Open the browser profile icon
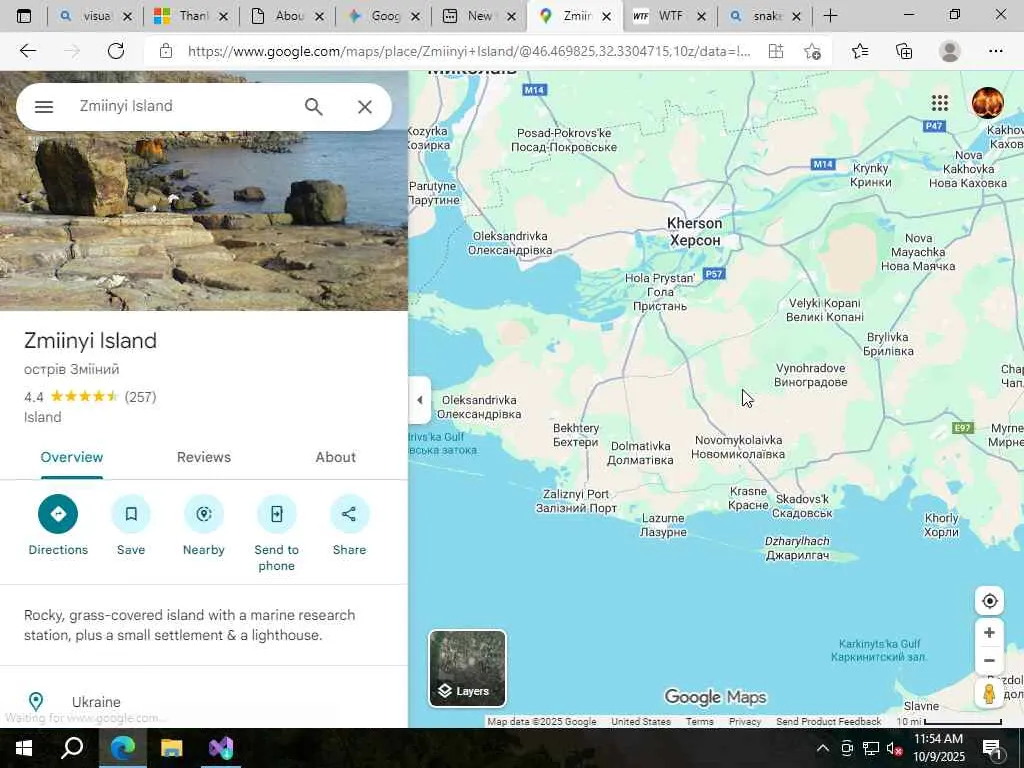 [x=950, y=51]
